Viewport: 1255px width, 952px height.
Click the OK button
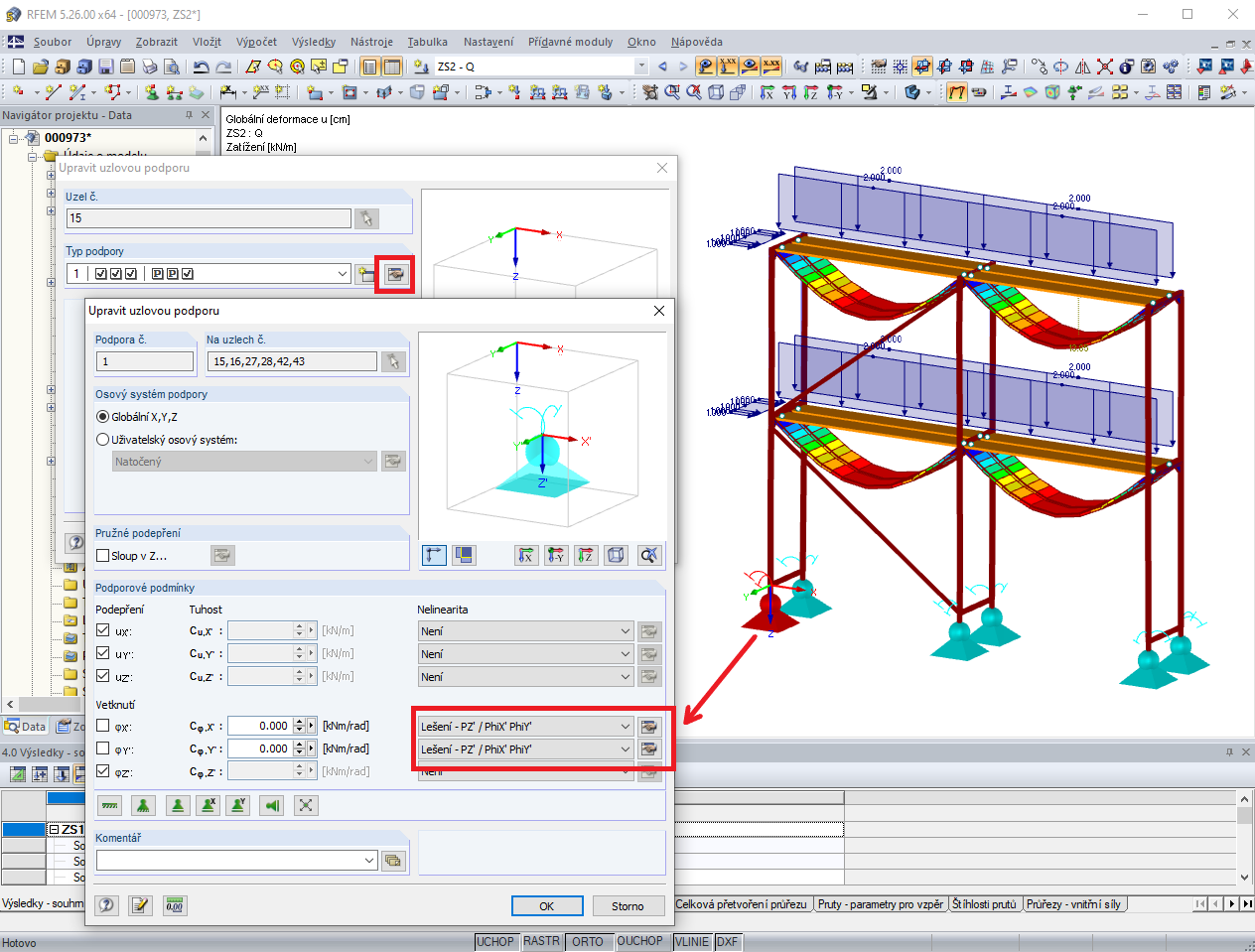[546, 906]
